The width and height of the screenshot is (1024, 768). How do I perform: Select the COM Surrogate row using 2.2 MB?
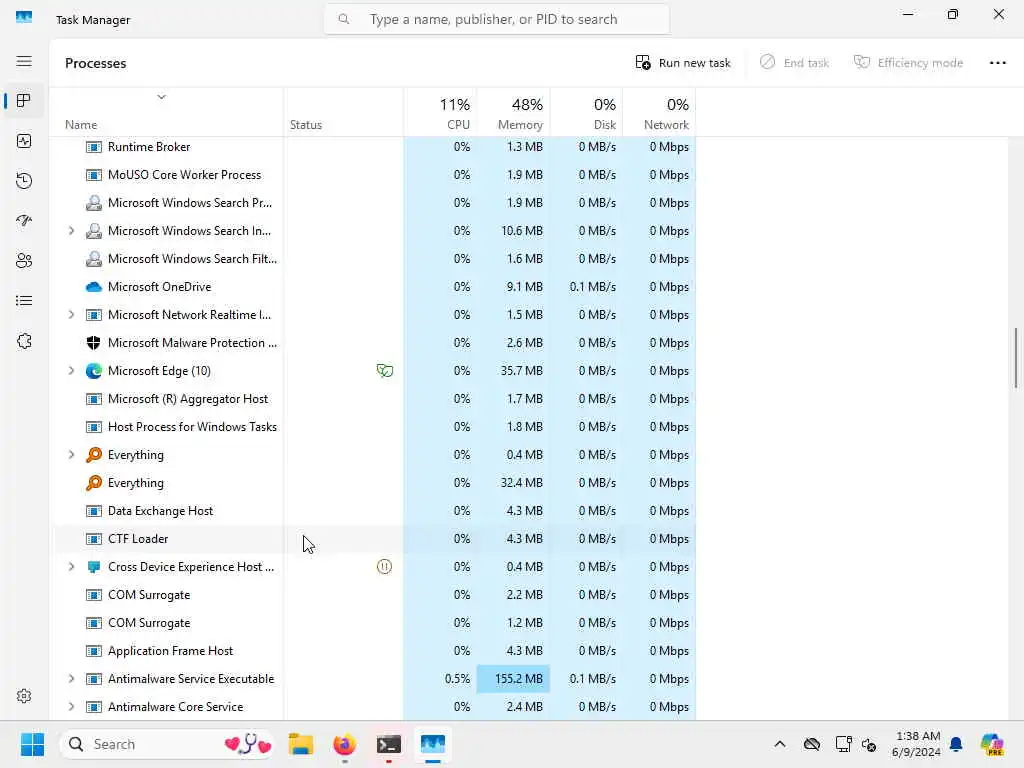pyautogui.click(x=374, y=595)
